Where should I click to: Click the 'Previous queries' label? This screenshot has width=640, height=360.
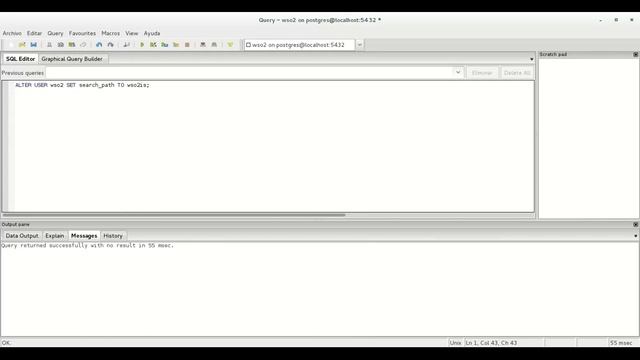23,73
